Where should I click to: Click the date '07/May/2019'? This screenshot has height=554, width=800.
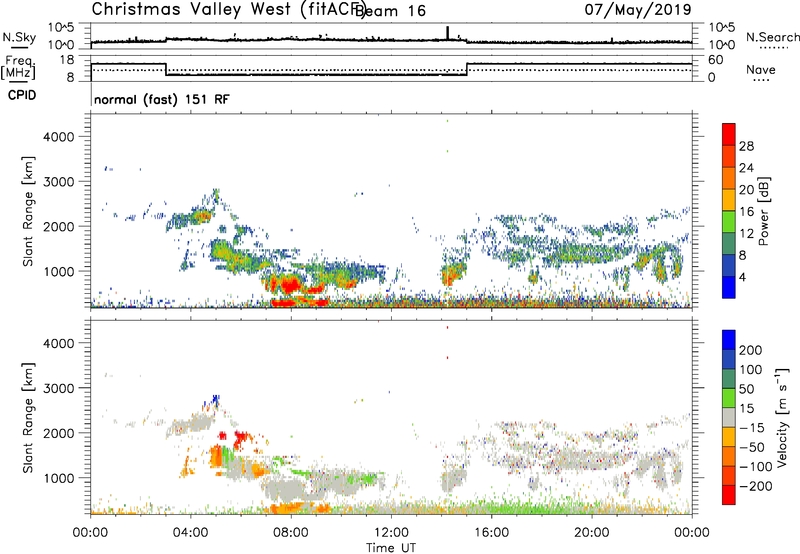tap(638, 10)
